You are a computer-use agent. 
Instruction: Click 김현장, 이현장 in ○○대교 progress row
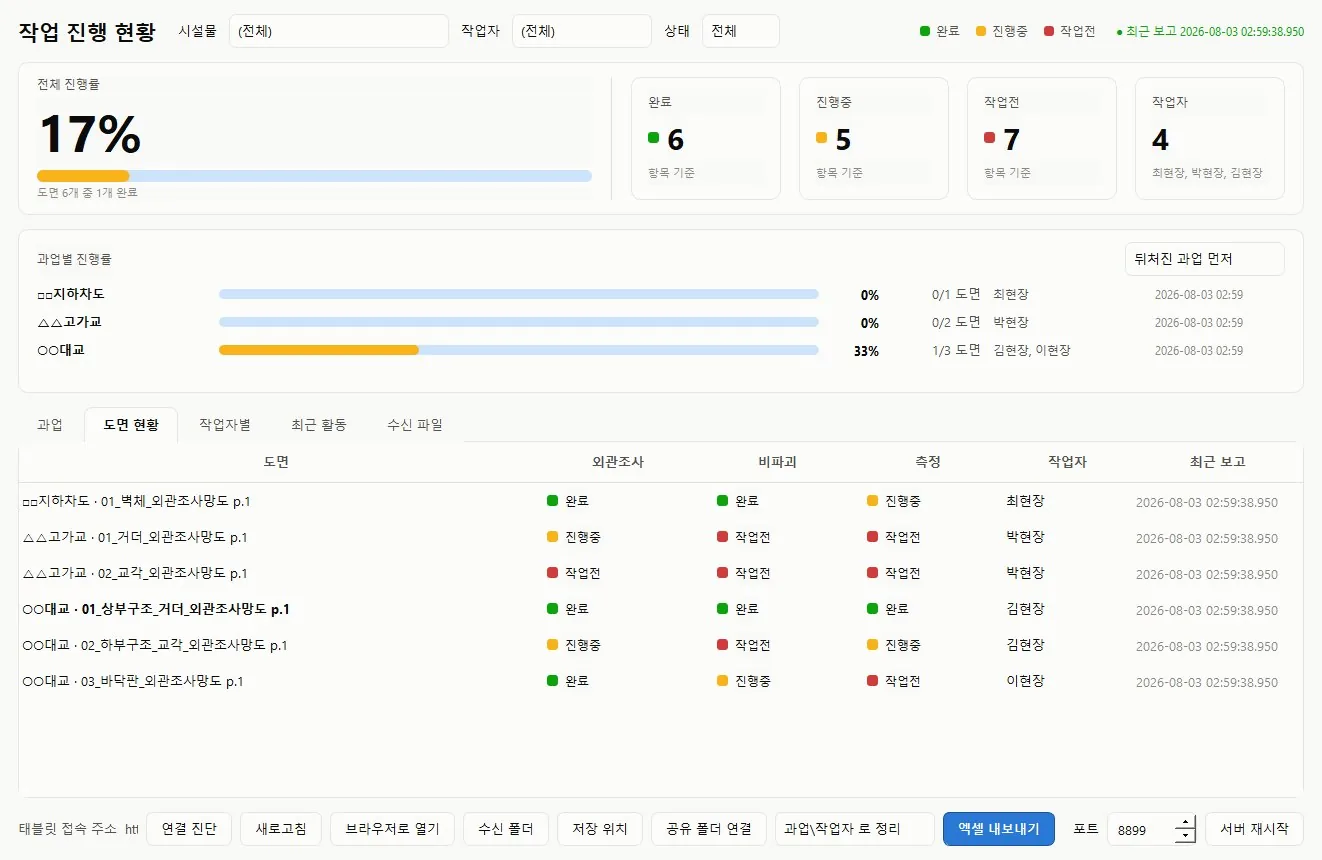1031,350
